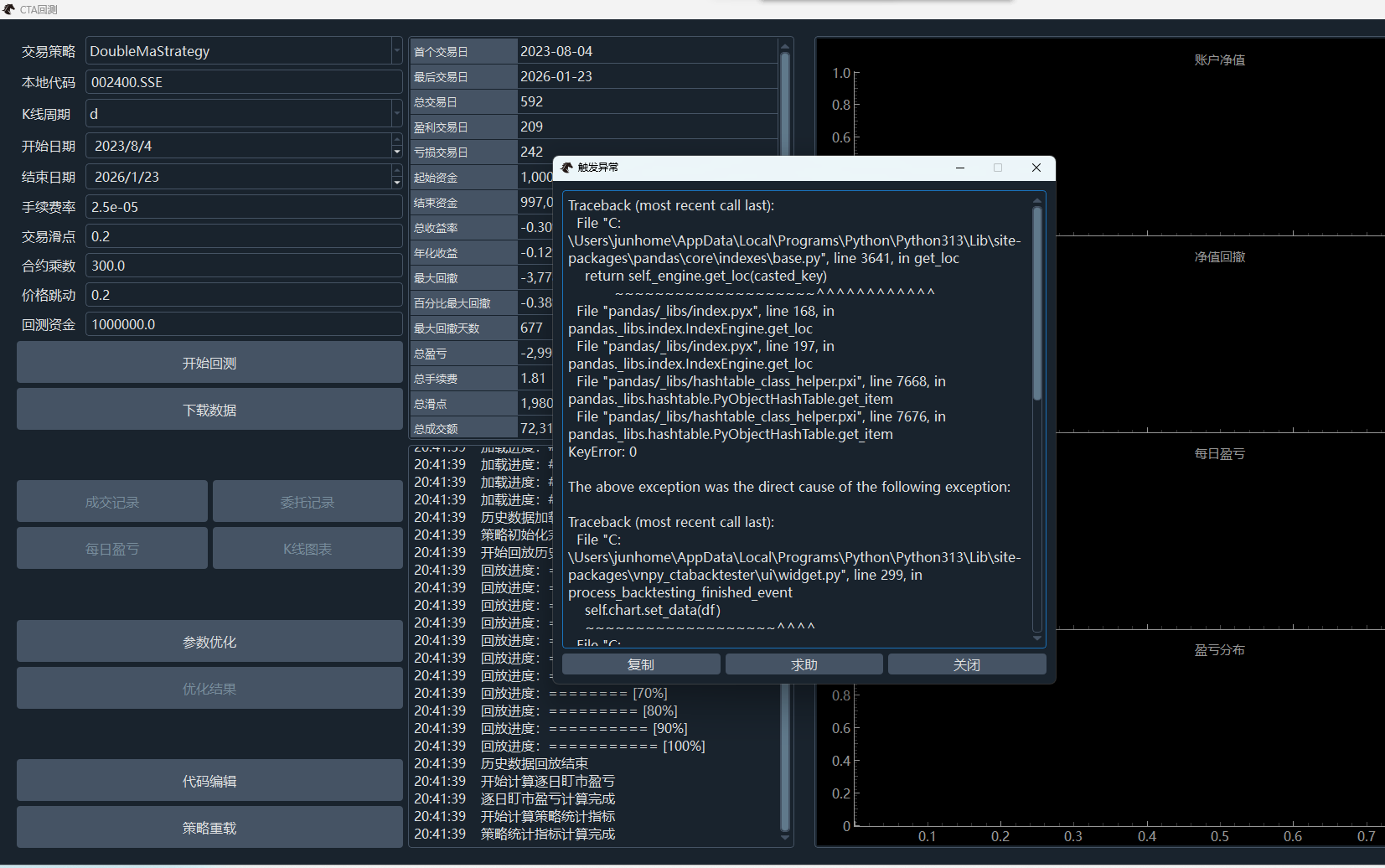
Task: Click the 回测资金 capital input field
Action: click(x=243, y=324)
